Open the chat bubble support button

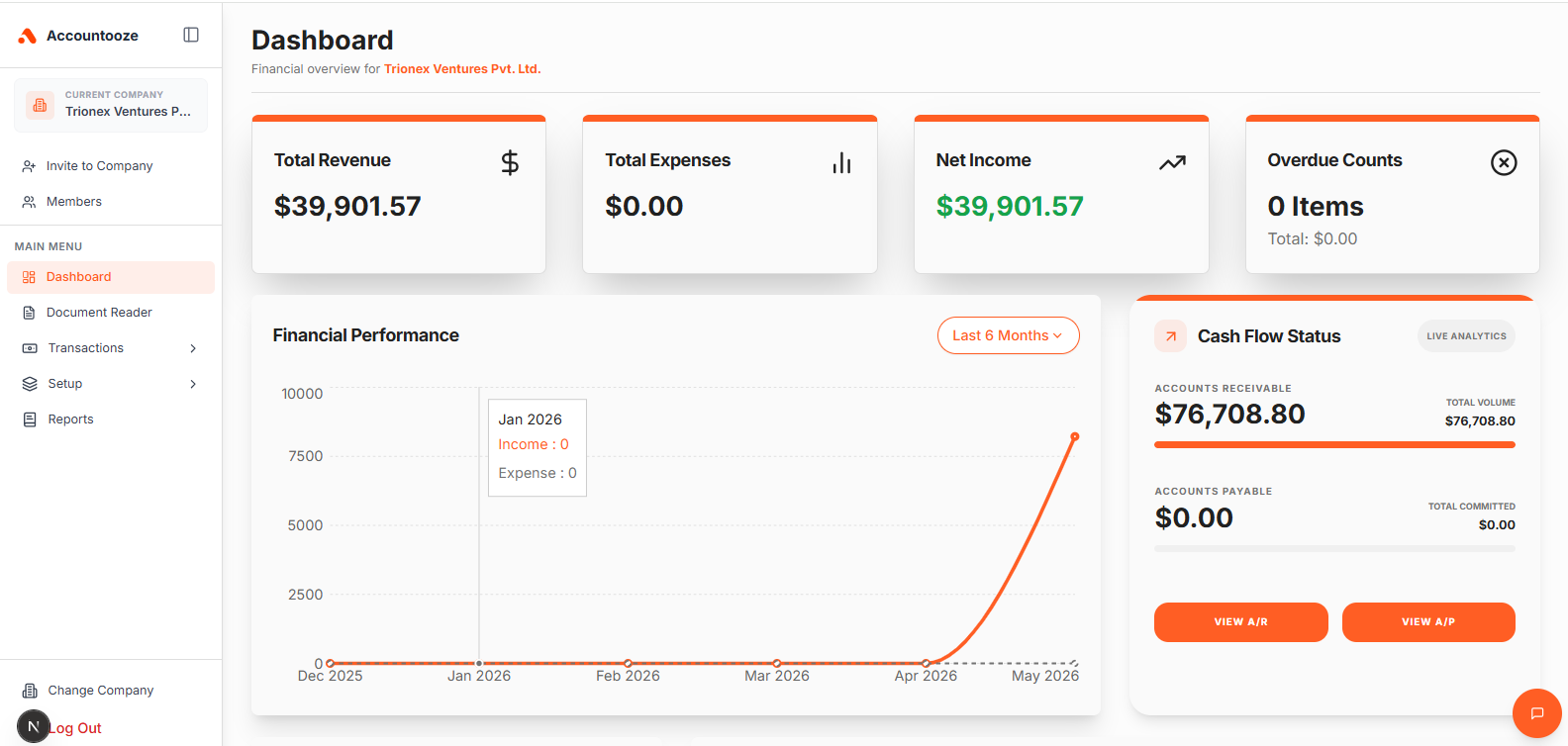click(x=1537, y=713)
